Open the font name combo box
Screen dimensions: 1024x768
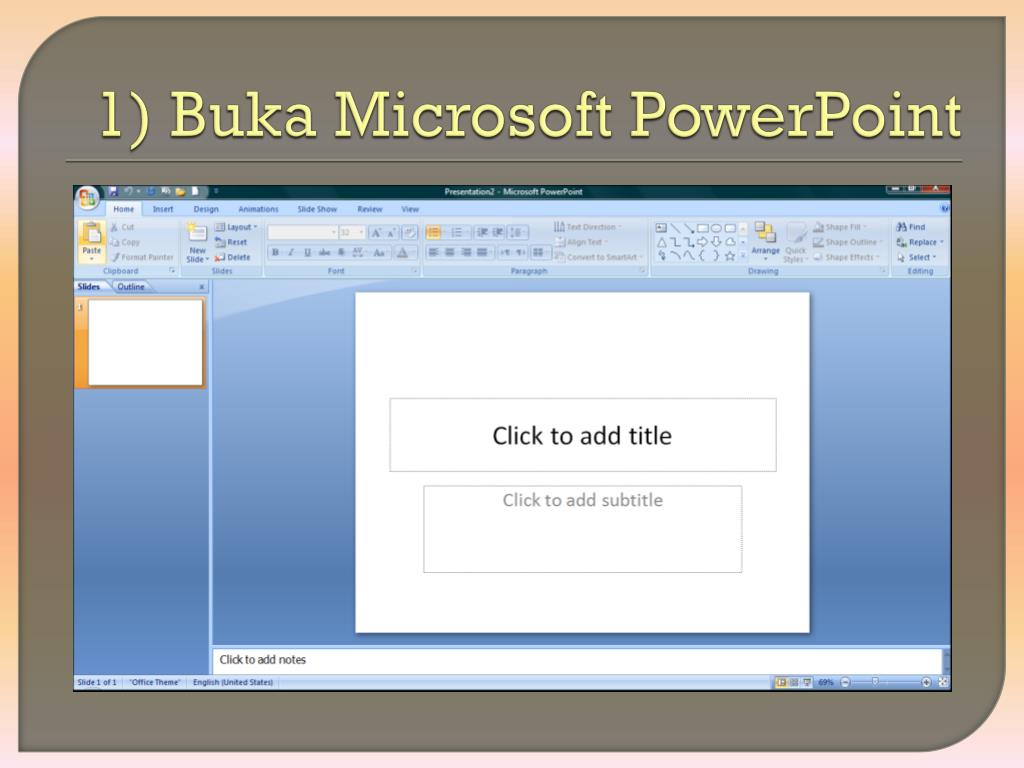click(303, 232)
